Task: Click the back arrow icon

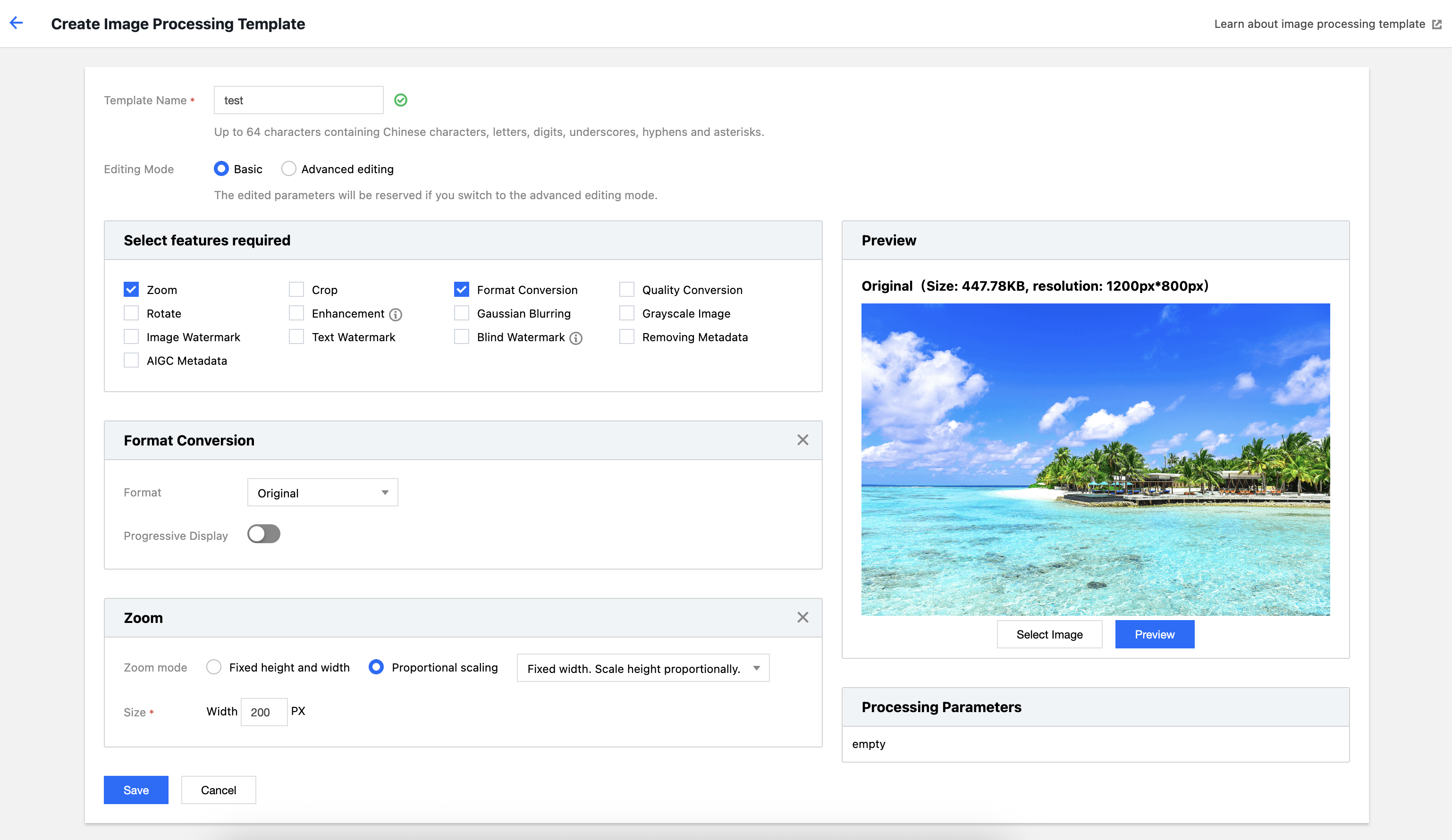Action: 16,23
